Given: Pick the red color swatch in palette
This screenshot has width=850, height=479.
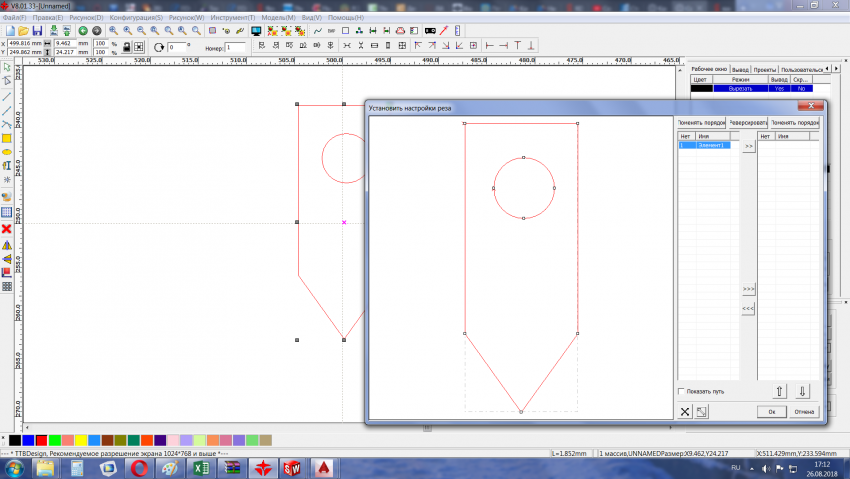Looking at the screenshot, I should (41, 440).
